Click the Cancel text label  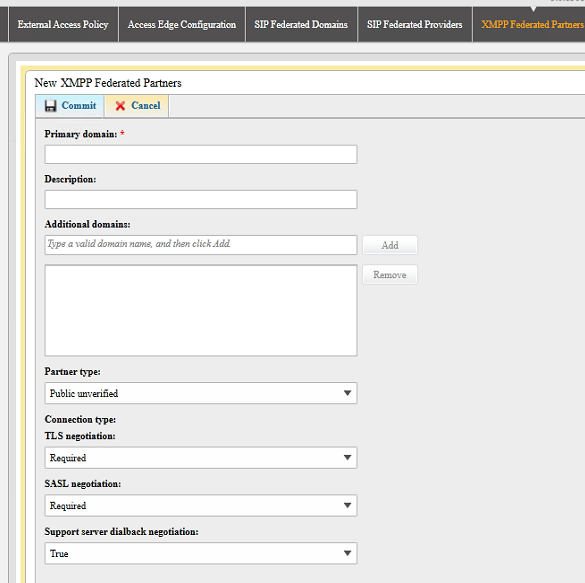point(146,106)
